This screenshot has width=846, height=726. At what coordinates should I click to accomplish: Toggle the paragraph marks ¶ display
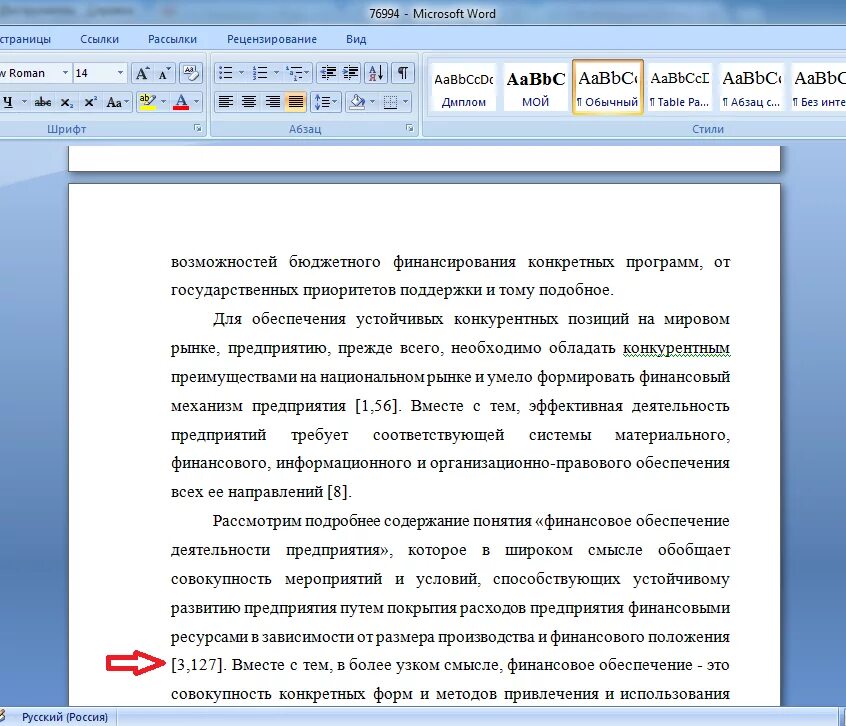pyautogui.click(x=402, y=73)
